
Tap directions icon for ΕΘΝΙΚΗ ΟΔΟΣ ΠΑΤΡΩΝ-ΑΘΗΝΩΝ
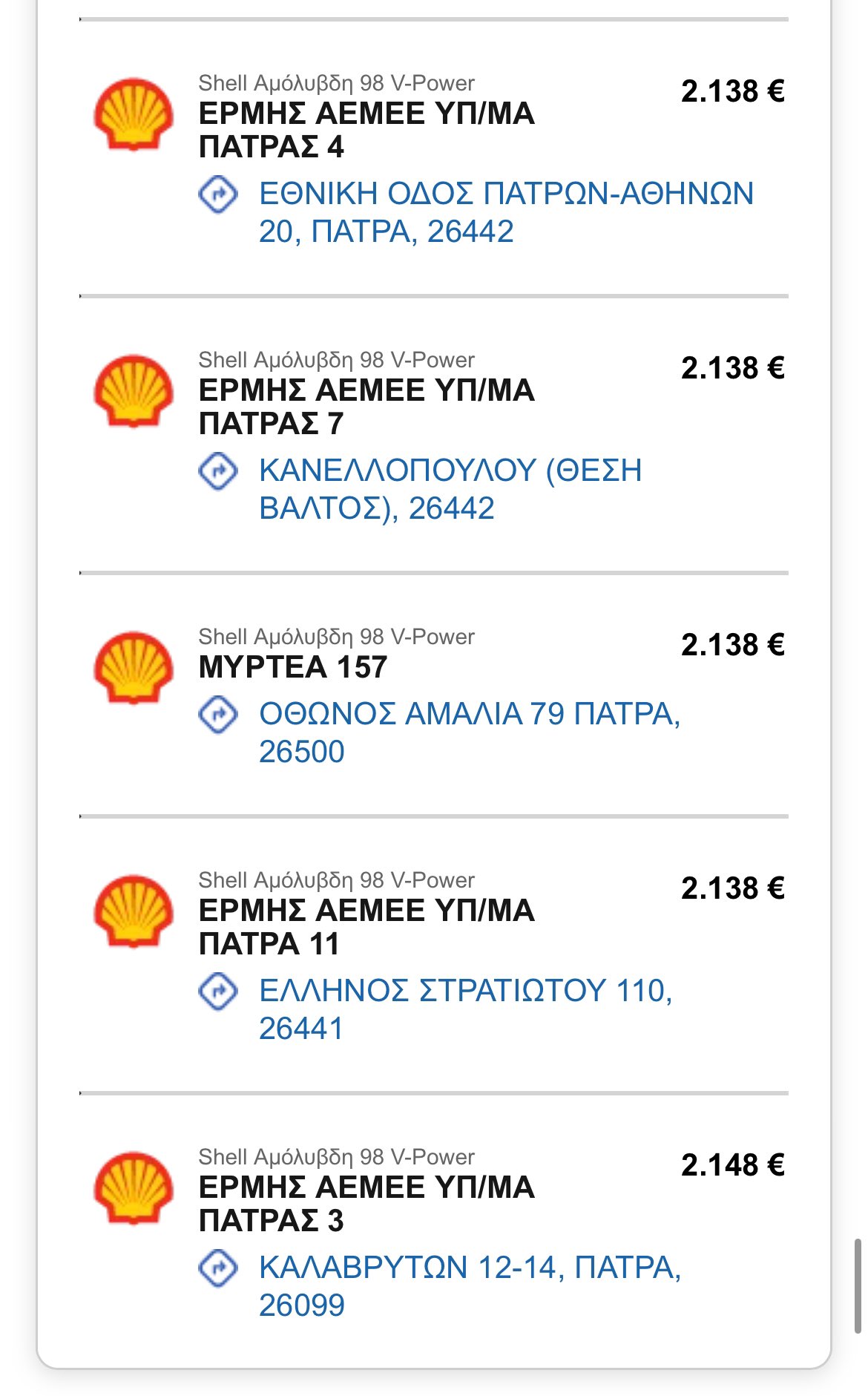coord(218,195)
